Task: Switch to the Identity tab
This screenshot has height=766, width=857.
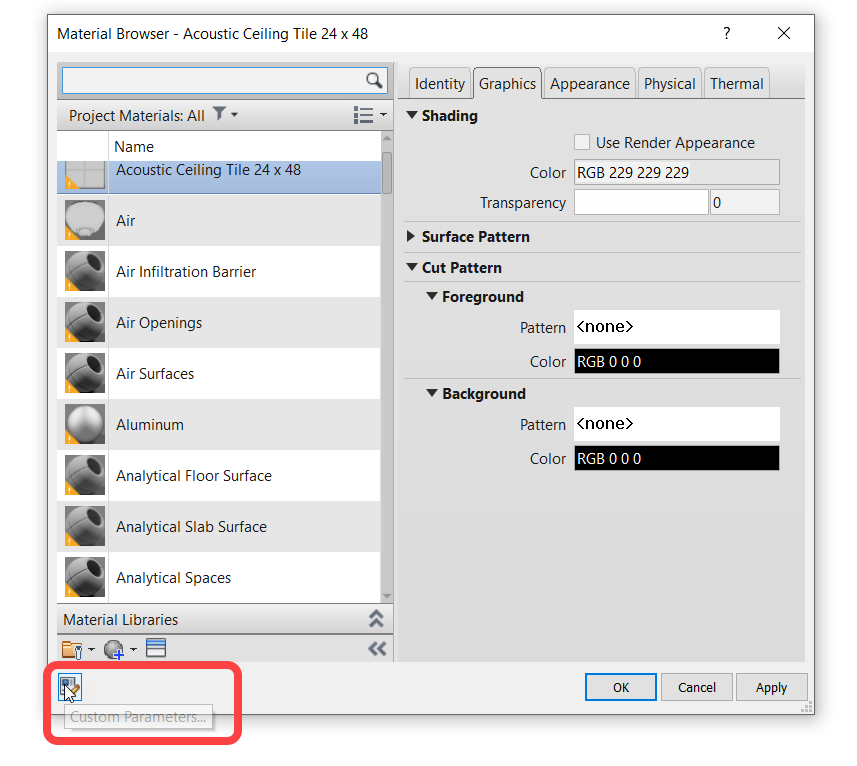Action: [x=439, y=84]
